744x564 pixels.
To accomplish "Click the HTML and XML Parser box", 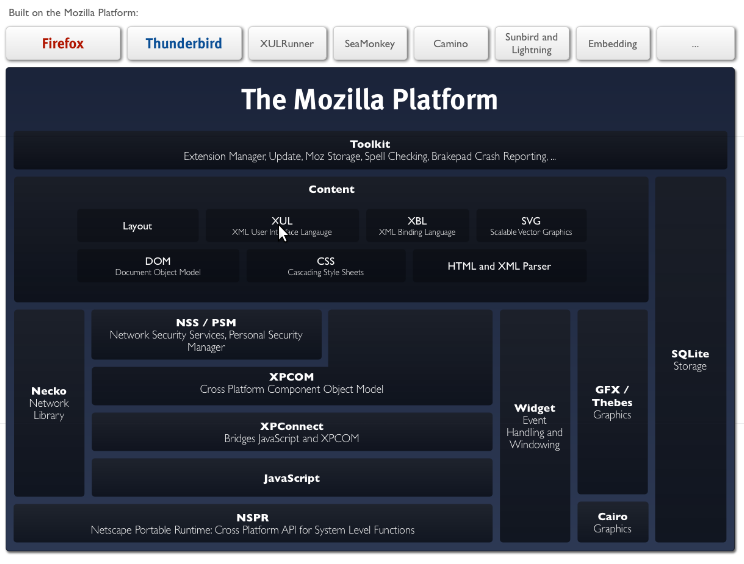I will 499,266.
